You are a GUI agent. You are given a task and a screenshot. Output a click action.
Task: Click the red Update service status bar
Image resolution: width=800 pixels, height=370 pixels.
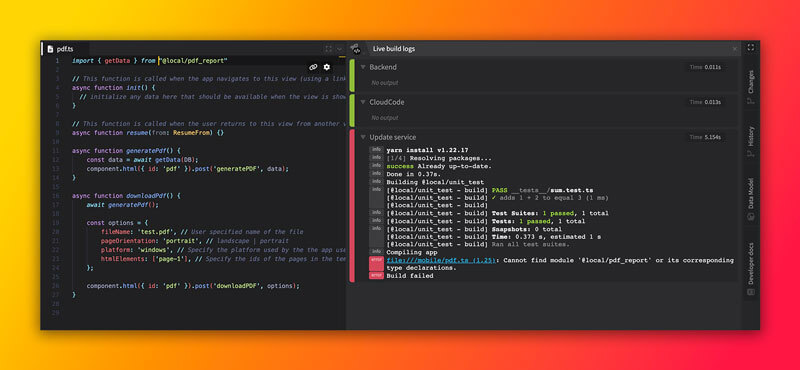click(352, 205)
